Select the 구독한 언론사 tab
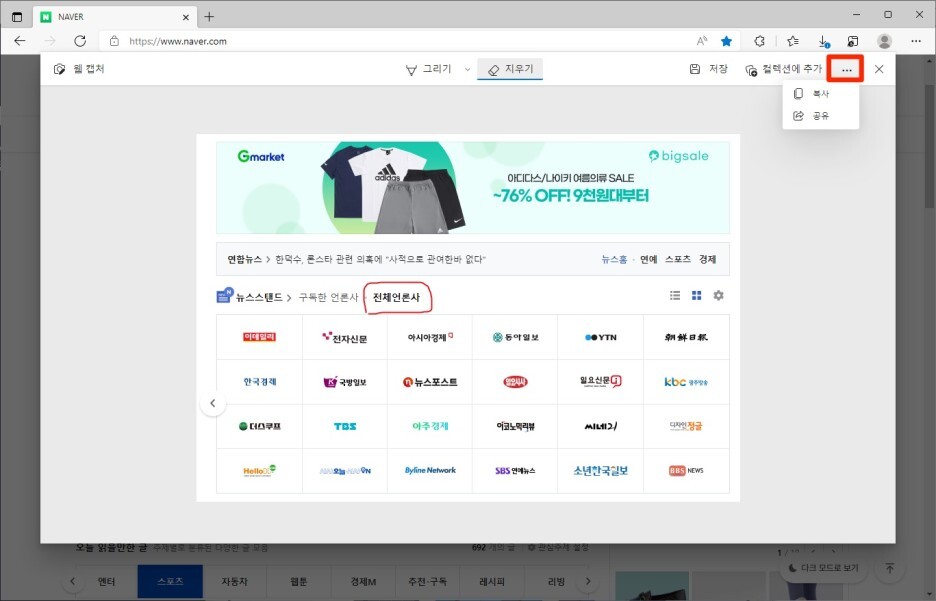This screenshot has height=601, width=936. (x=328, y=297)
